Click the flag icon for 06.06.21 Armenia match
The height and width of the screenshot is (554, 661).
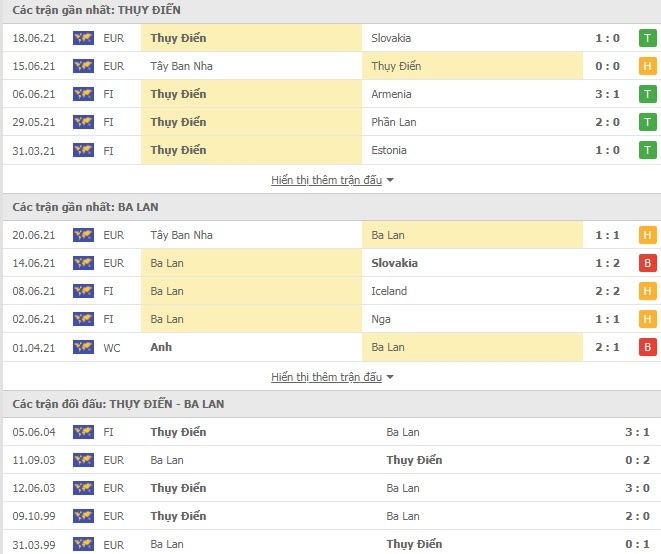(x=83, y=94)
